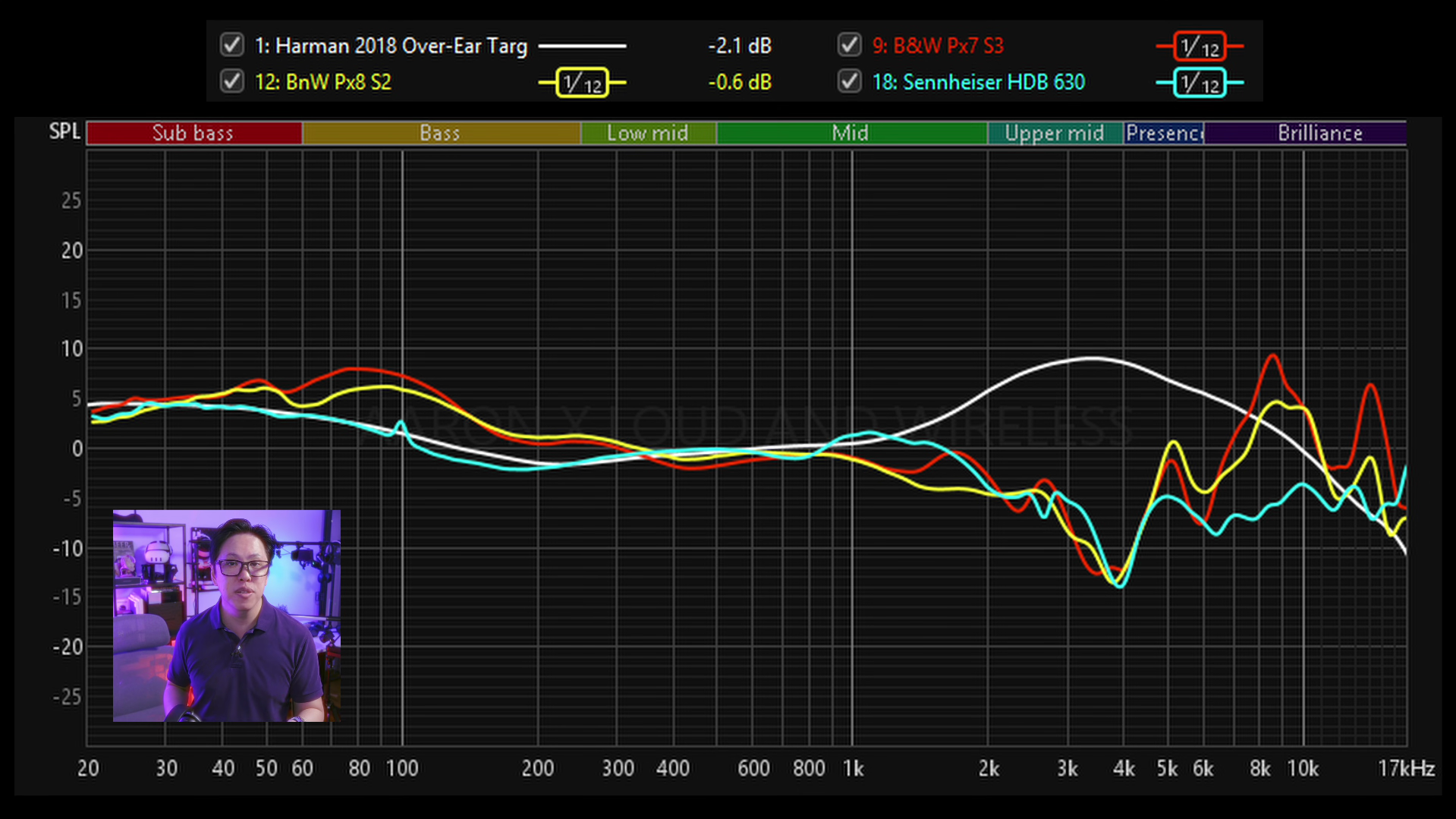Image resolution: width=1456 pixels, height=819 pixels.
Task: Click the 200 frequency axis label
Action: 538,768
